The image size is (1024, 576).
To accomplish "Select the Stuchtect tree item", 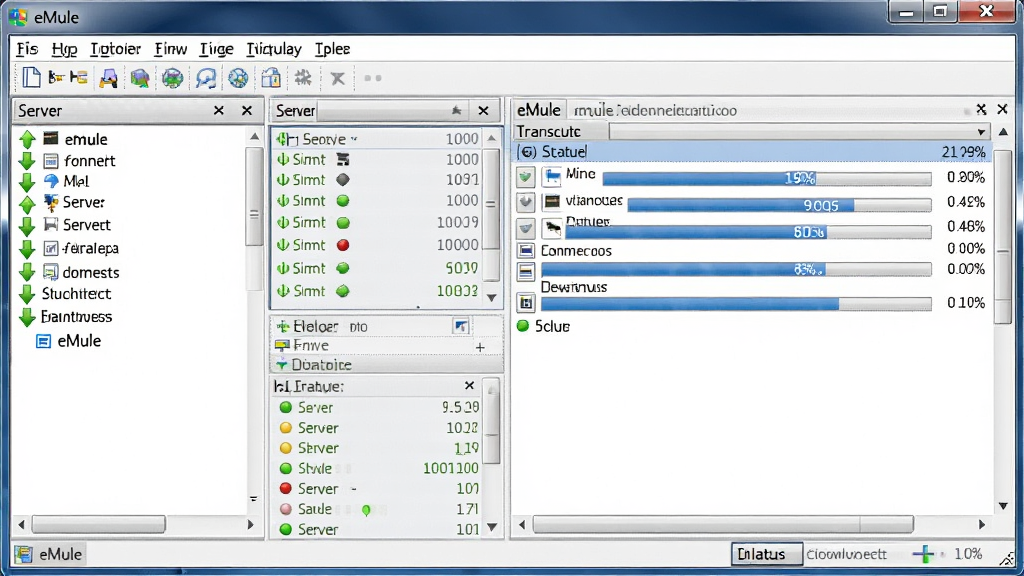I will tap(76, 294).
